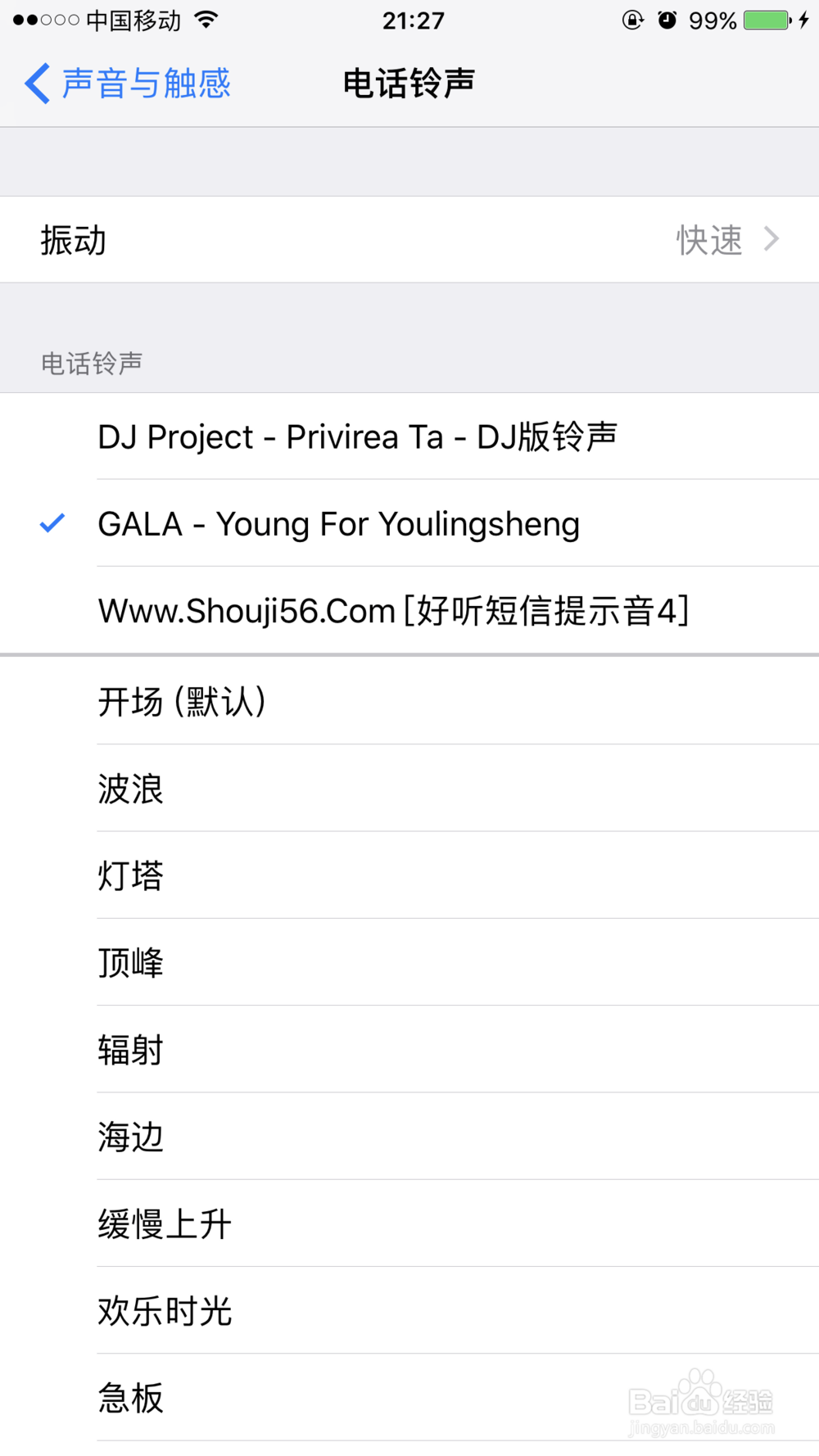The width and height of the screenshot is (819, 1456).
Task: Expand the 振动 chevron arrow
Action: [771, 239]
